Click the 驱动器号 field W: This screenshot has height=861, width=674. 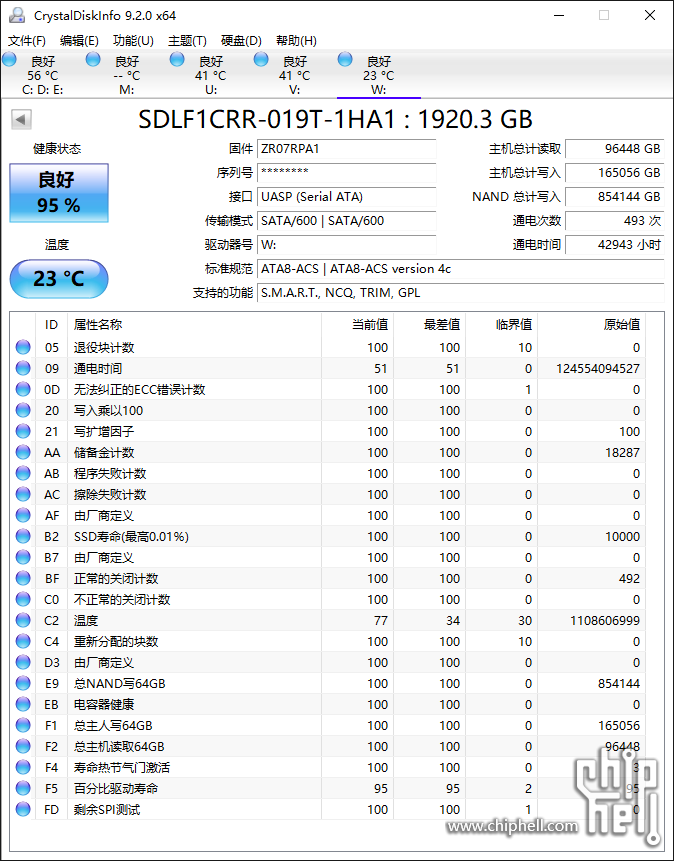347,245
